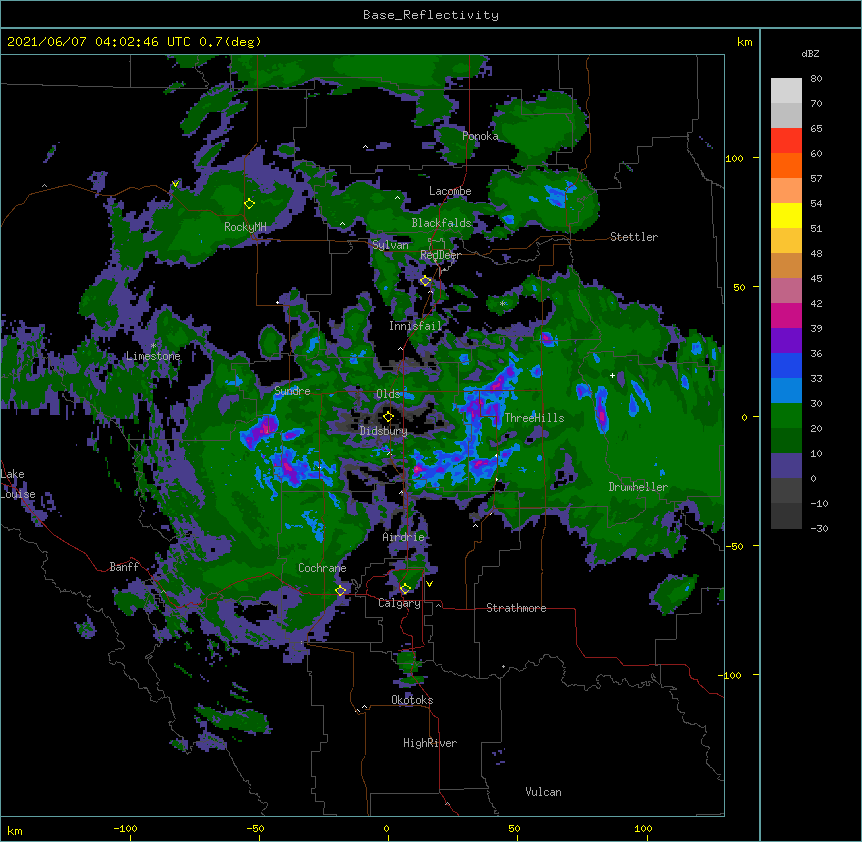Click the RockyMH label
The image size is (862, 842).
245,227
